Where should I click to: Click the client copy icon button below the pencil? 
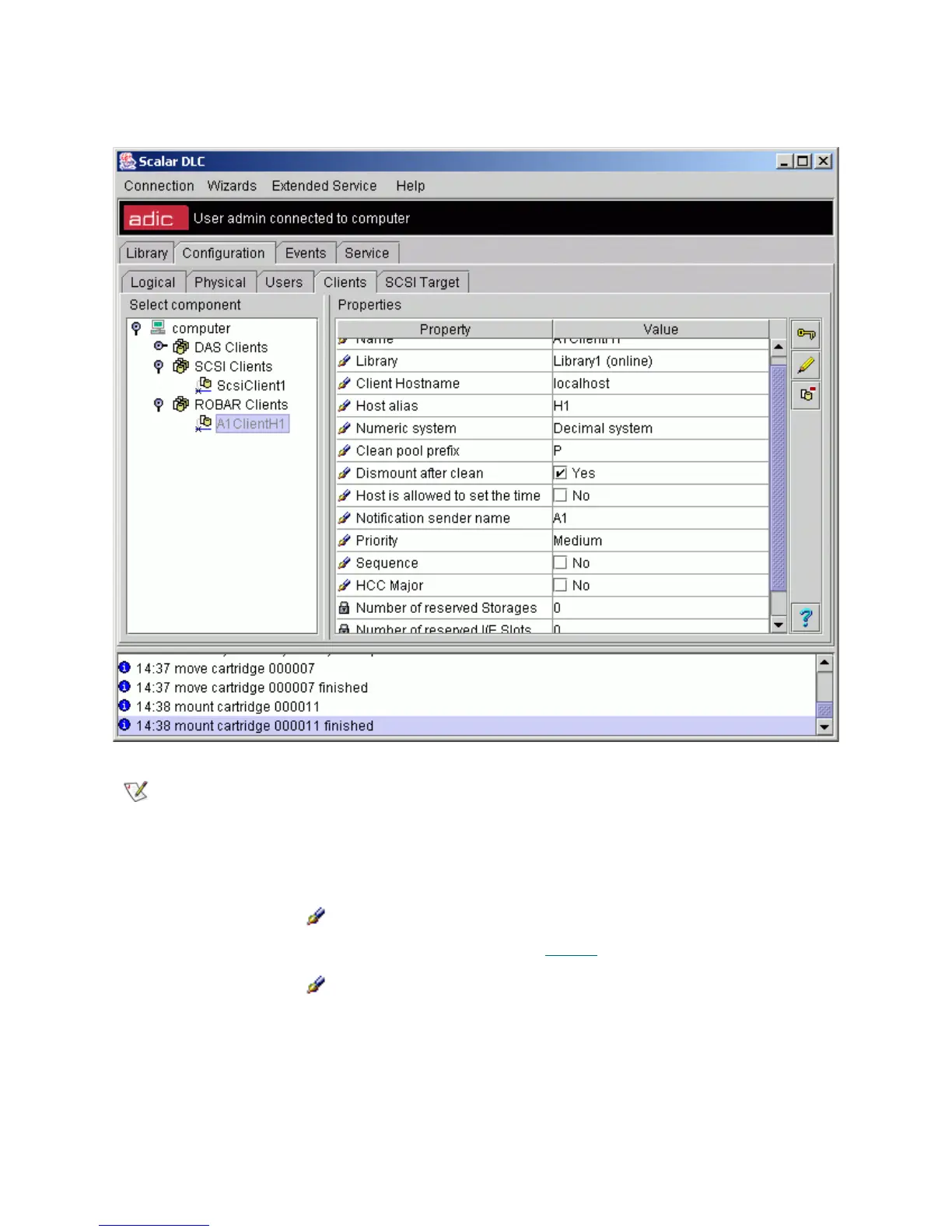click(x=806, y=395)
